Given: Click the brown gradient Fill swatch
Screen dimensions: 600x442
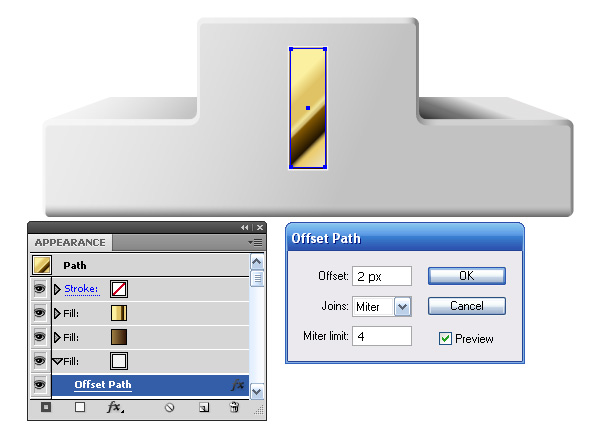Looking at the screenshot, I should coord(119,337).
